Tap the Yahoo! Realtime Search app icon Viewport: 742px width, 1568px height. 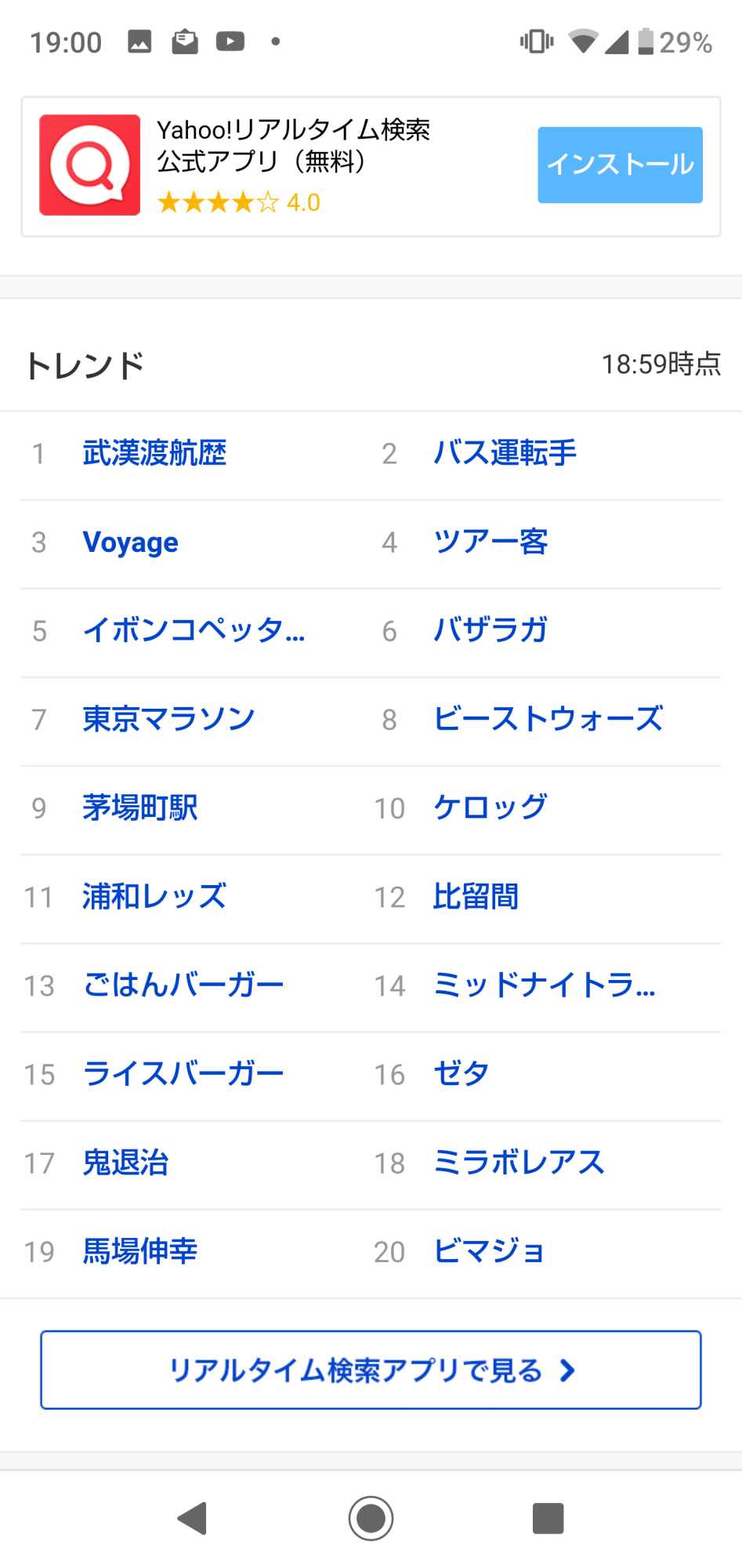[x=89, y=165]
